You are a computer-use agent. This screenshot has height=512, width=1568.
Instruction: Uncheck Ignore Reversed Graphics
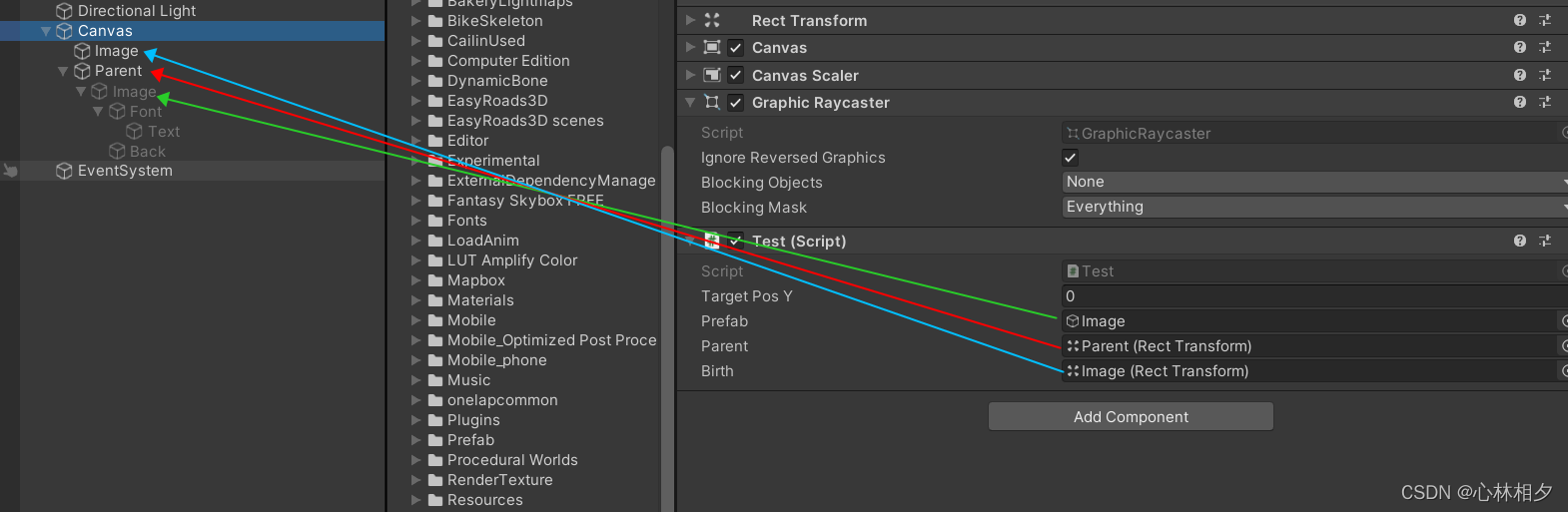tap(1070, 157)
